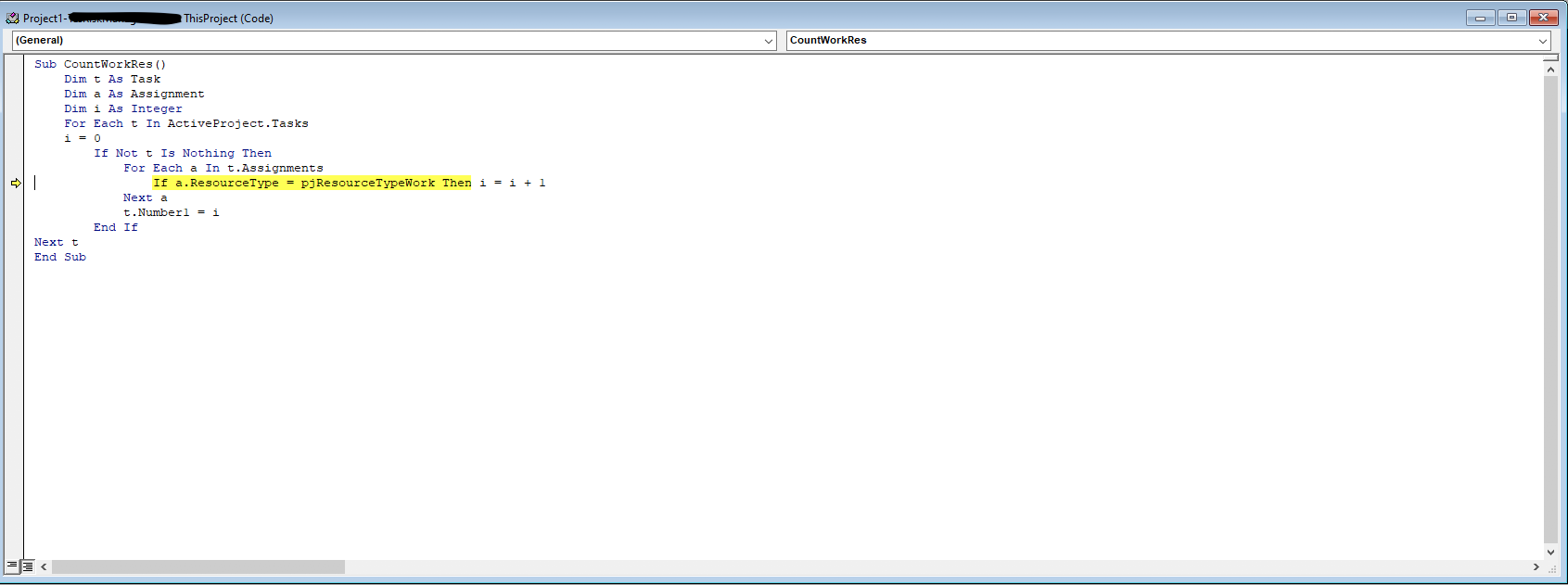Click the horizontal scrollbar right arrow
The width and height of the screenshot is (1568, 585).
point(1536,566)
